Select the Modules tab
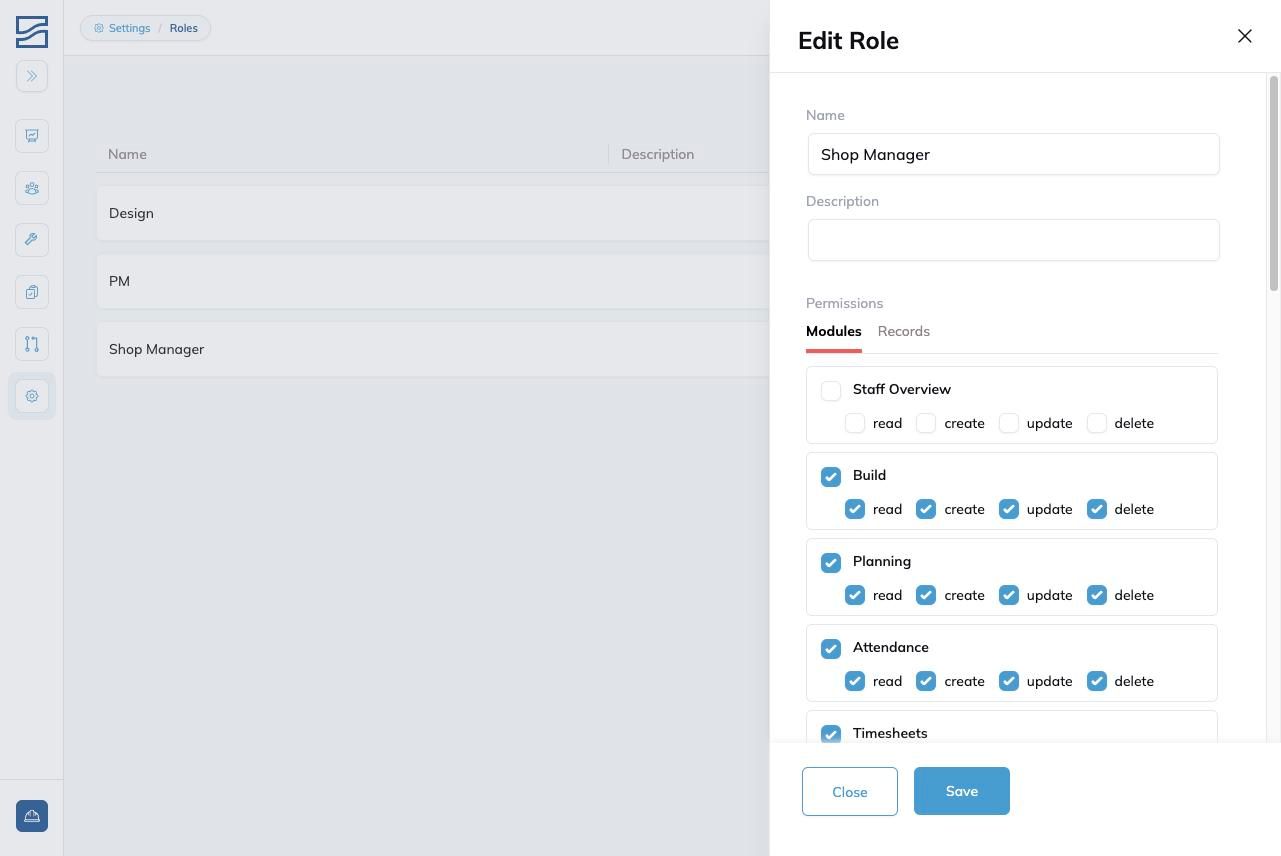 click(x=834, y=331)
